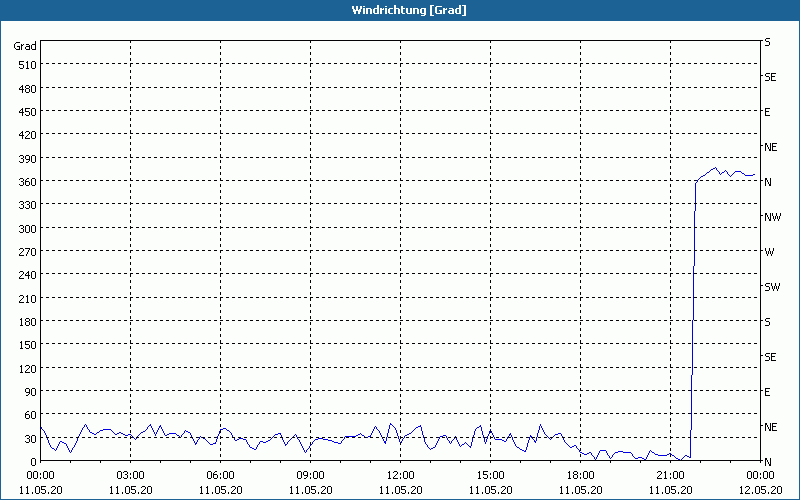800x500 pixels.
Task: Click the 300 y-axis value
Action: click(28, 229)
